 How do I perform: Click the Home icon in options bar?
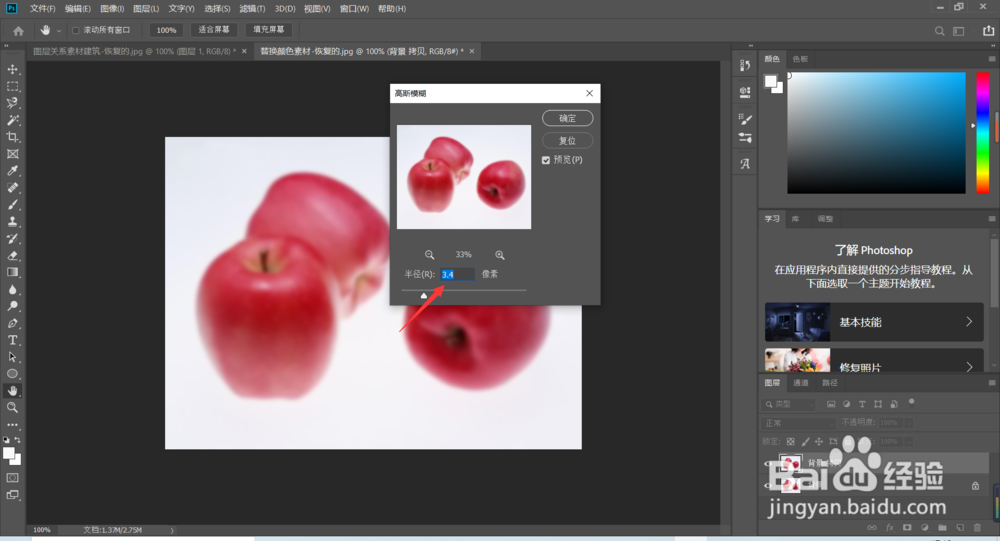[18, 31]
